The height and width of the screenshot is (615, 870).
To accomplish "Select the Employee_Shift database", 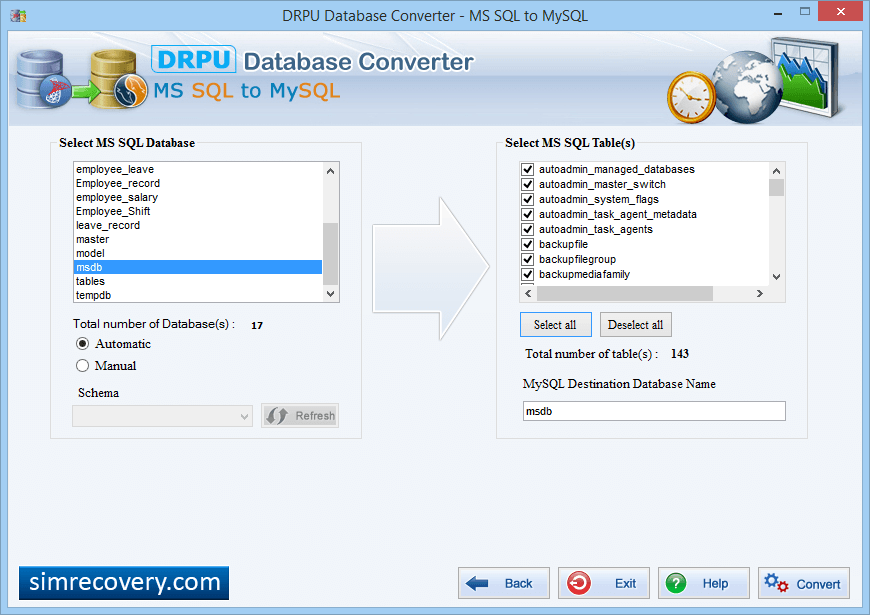I will [198, 211].
